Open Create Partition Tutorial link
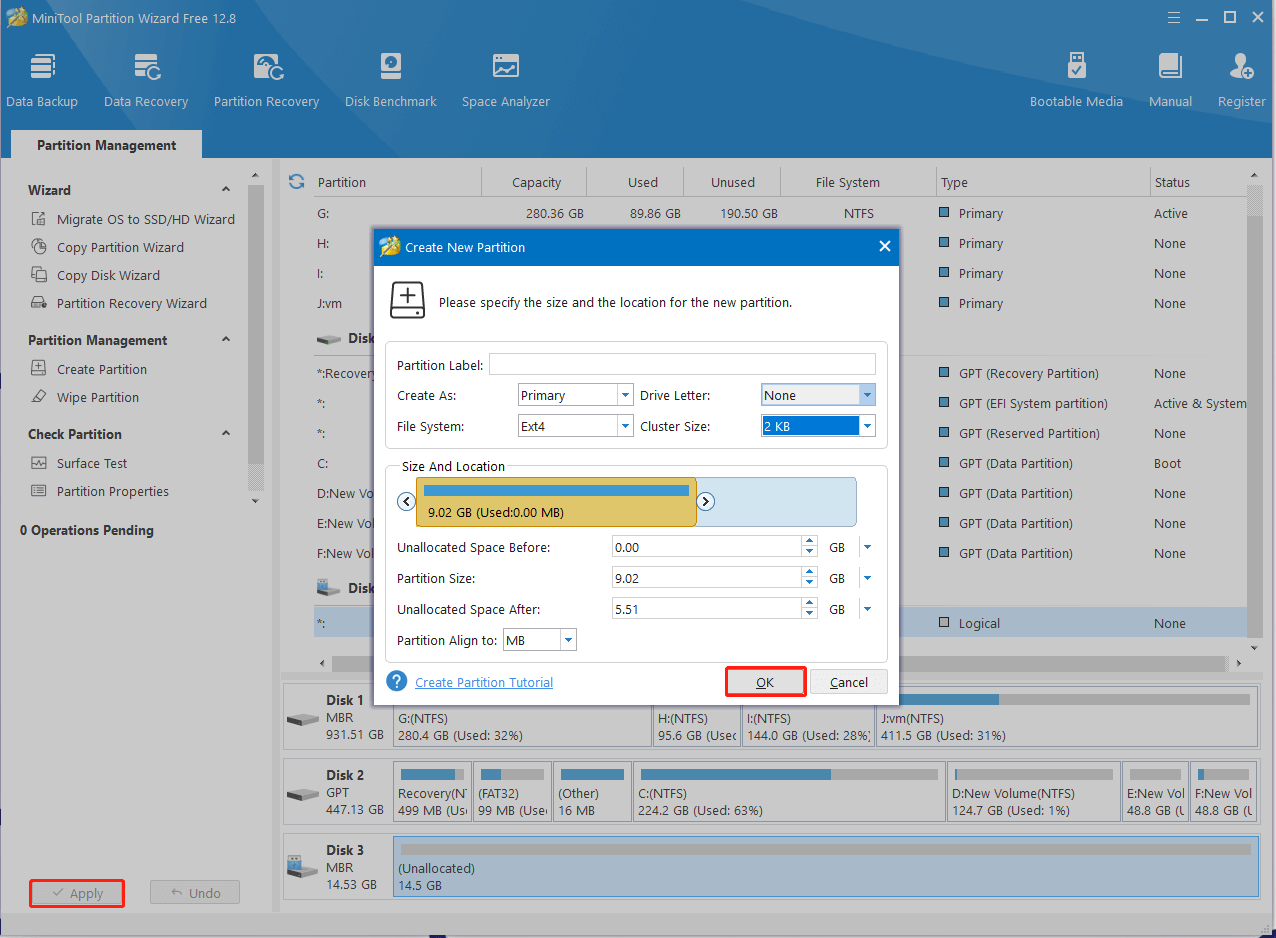The image size is (1276, 938). pos(484,682)
